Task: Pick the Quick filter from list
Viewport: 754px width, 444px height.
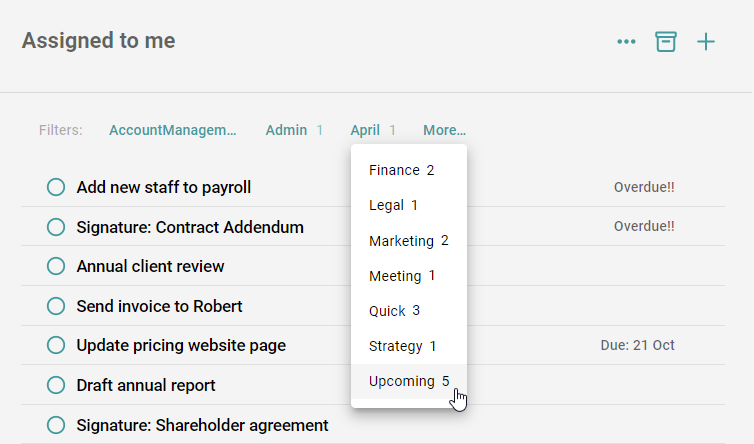Action: [394, 310]
